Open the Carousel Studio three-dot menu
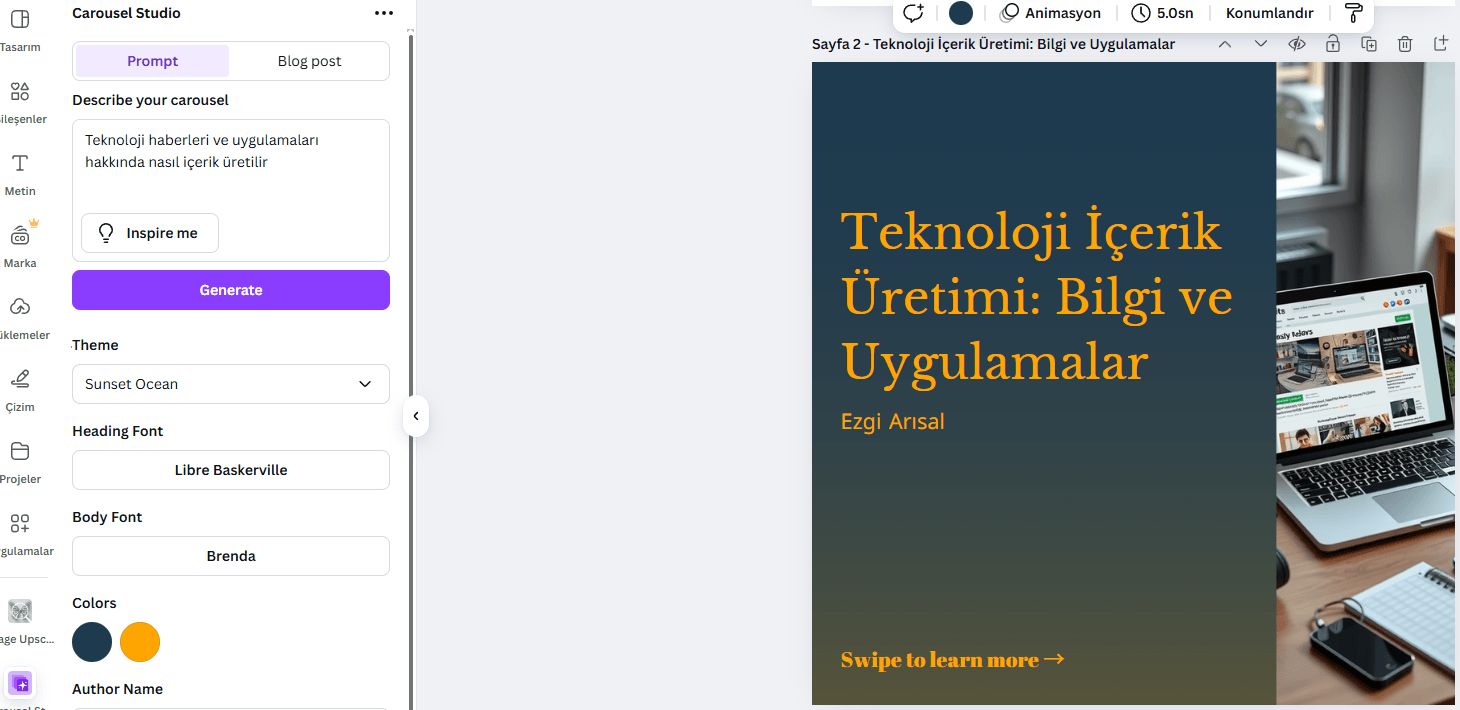The image size is (1460, 710). click(x=384, y=13)
